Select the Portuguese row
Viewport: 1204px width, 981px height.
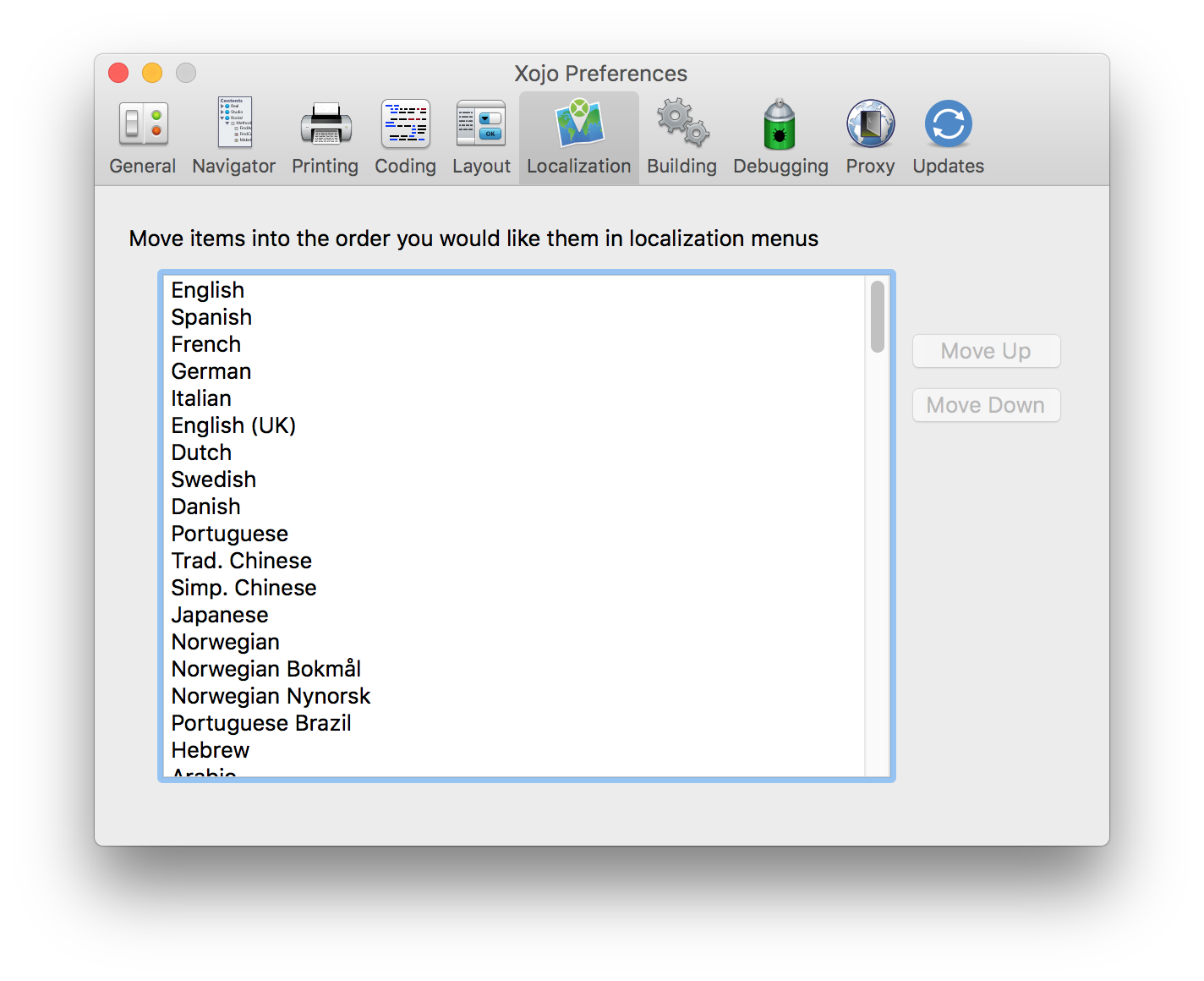click(514, 534)
